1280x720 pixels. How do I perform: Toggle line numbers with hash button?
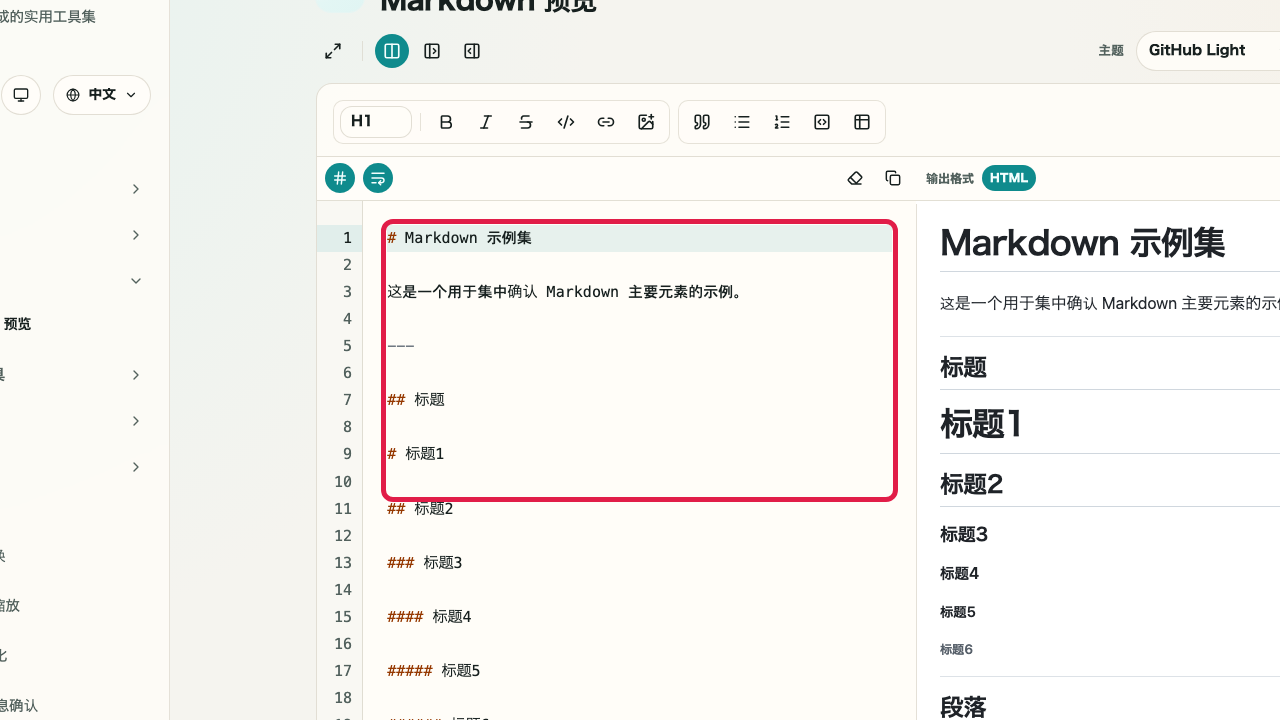[340, 178]
